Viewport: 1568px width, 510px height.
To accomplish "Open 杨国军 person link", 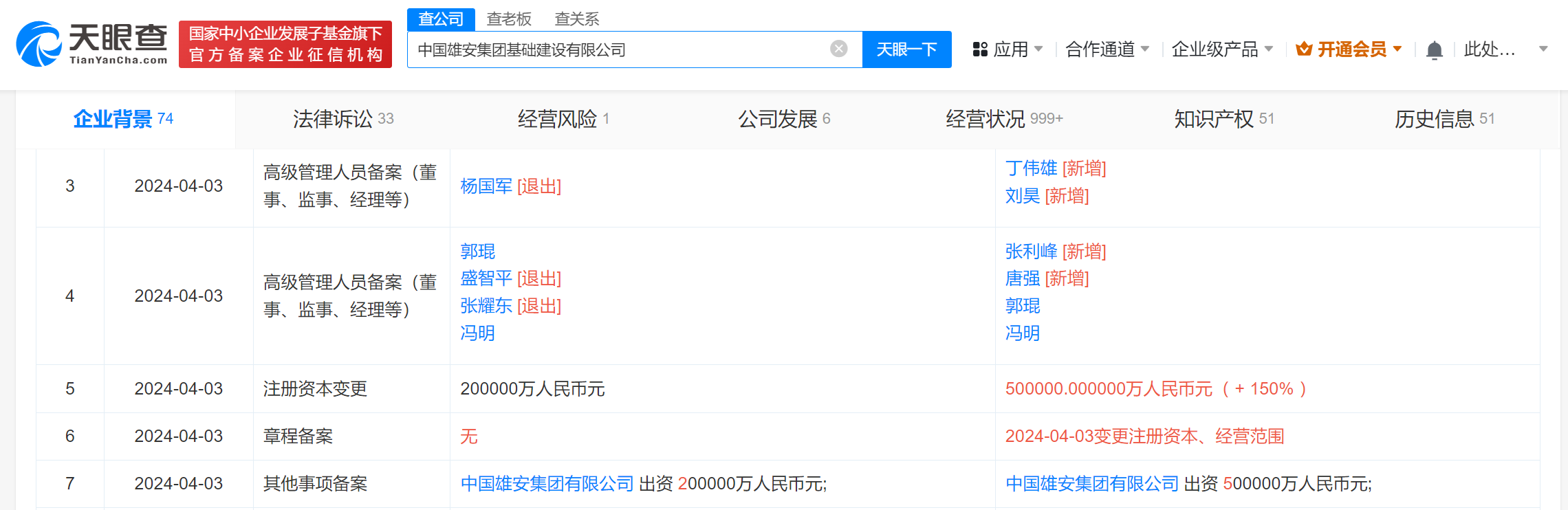I will click(x=486, y=186).
